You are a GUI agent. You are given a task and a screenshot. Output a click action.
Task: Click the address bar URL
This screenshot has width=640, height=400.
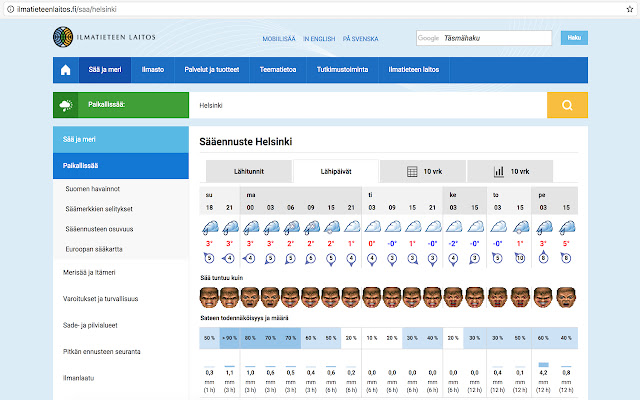point(67,9)
